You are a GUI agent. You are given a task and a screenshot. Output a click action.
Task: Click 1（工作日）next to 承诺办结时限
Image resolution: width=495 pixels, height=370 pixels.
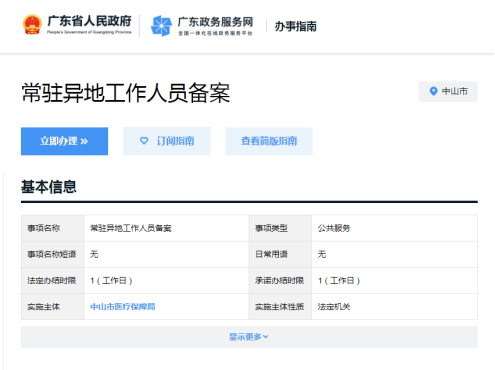tap(339, 281)
